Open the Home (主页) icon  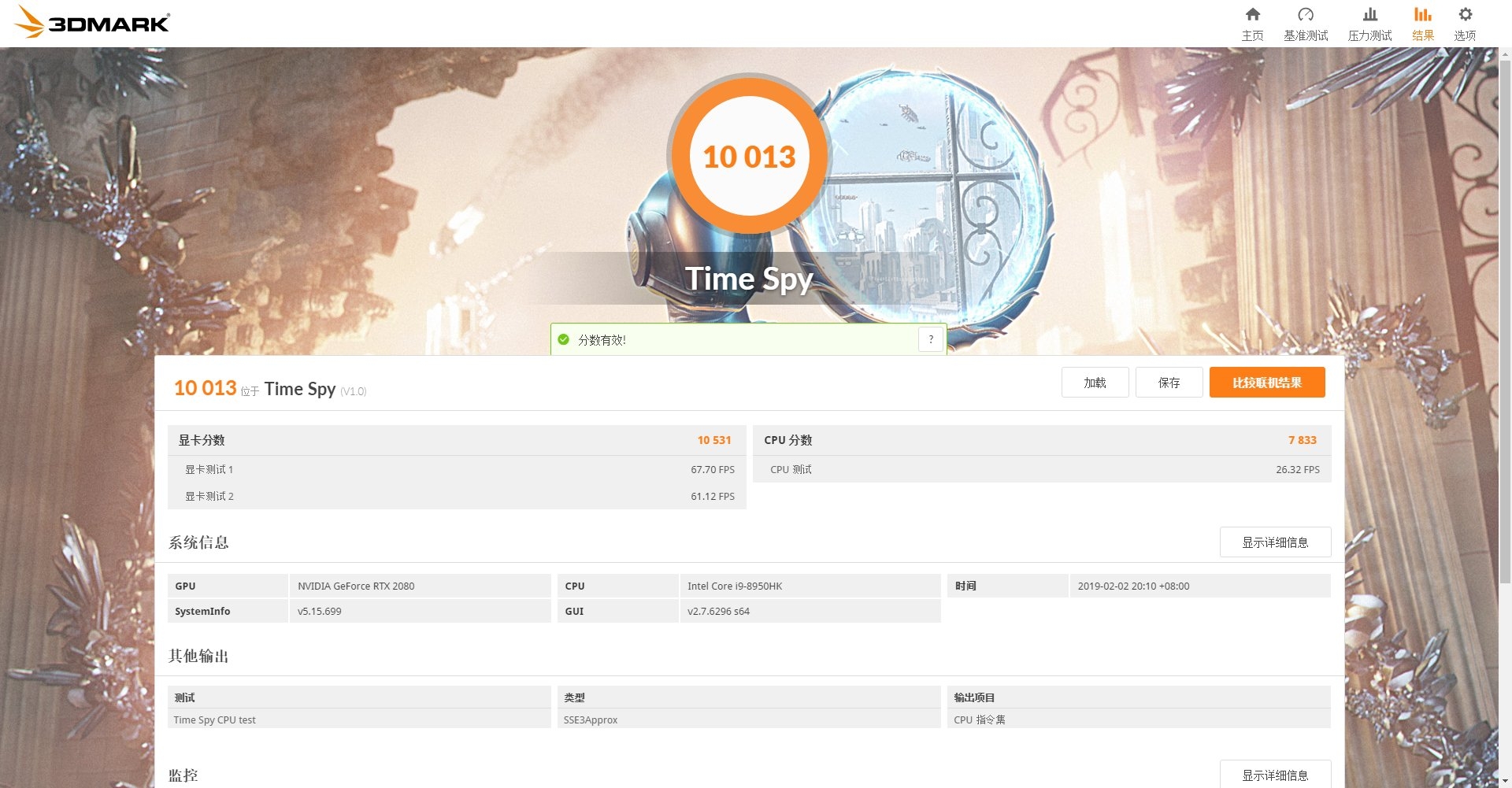click(x=1252, y=14)
